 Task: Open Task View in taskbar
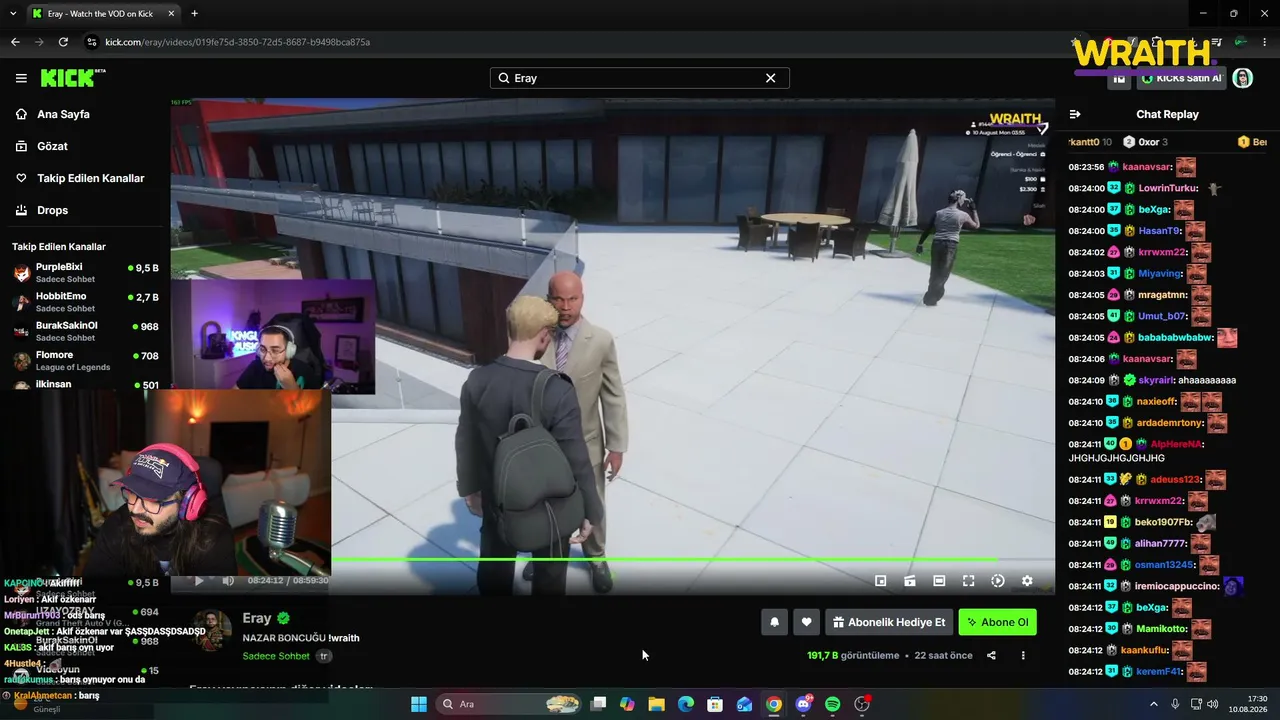[598, 704]
